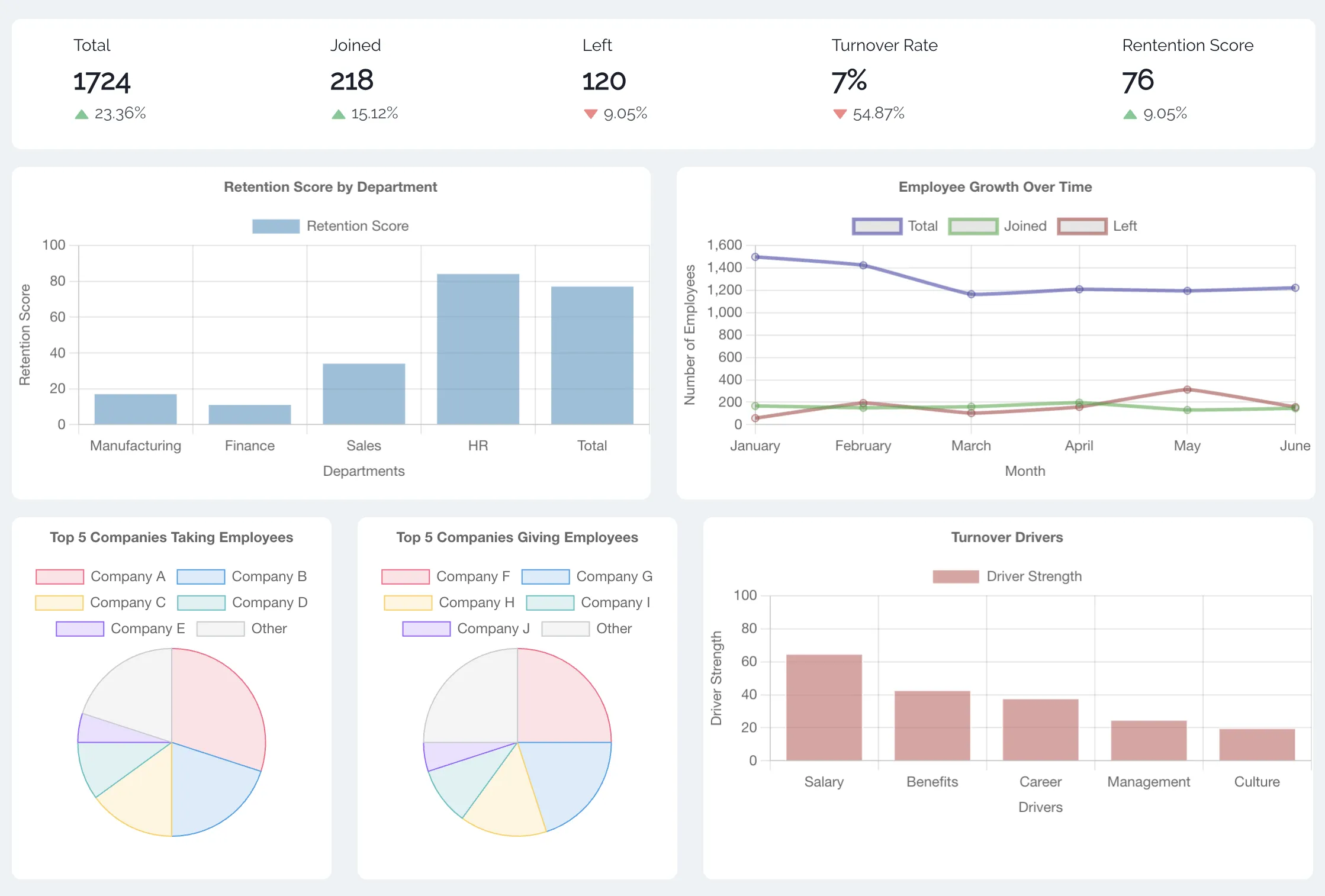Toggle the Retention Score legend swatch
The height and width of the screenshot is (896, 1325).
(x=276, y=226)
